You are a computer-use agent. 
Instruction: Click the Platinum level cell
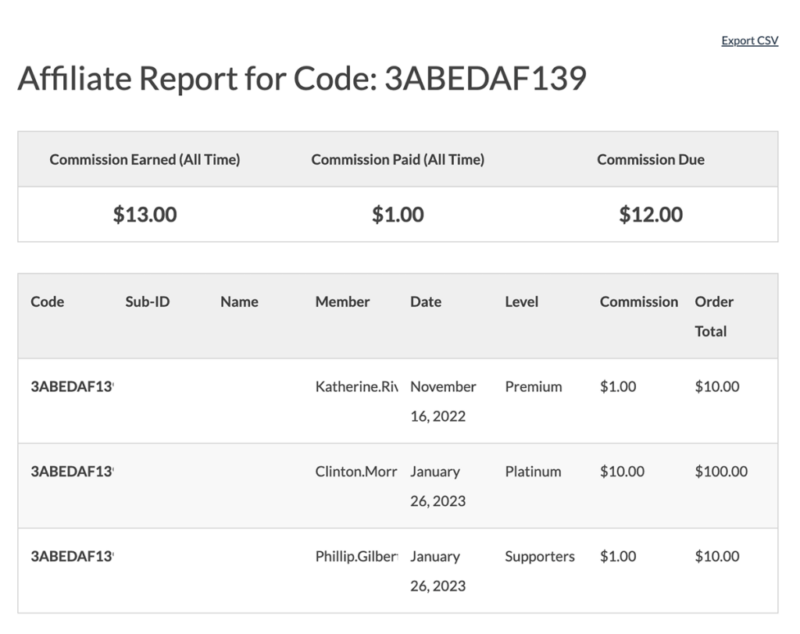click(x=533, y=471)
